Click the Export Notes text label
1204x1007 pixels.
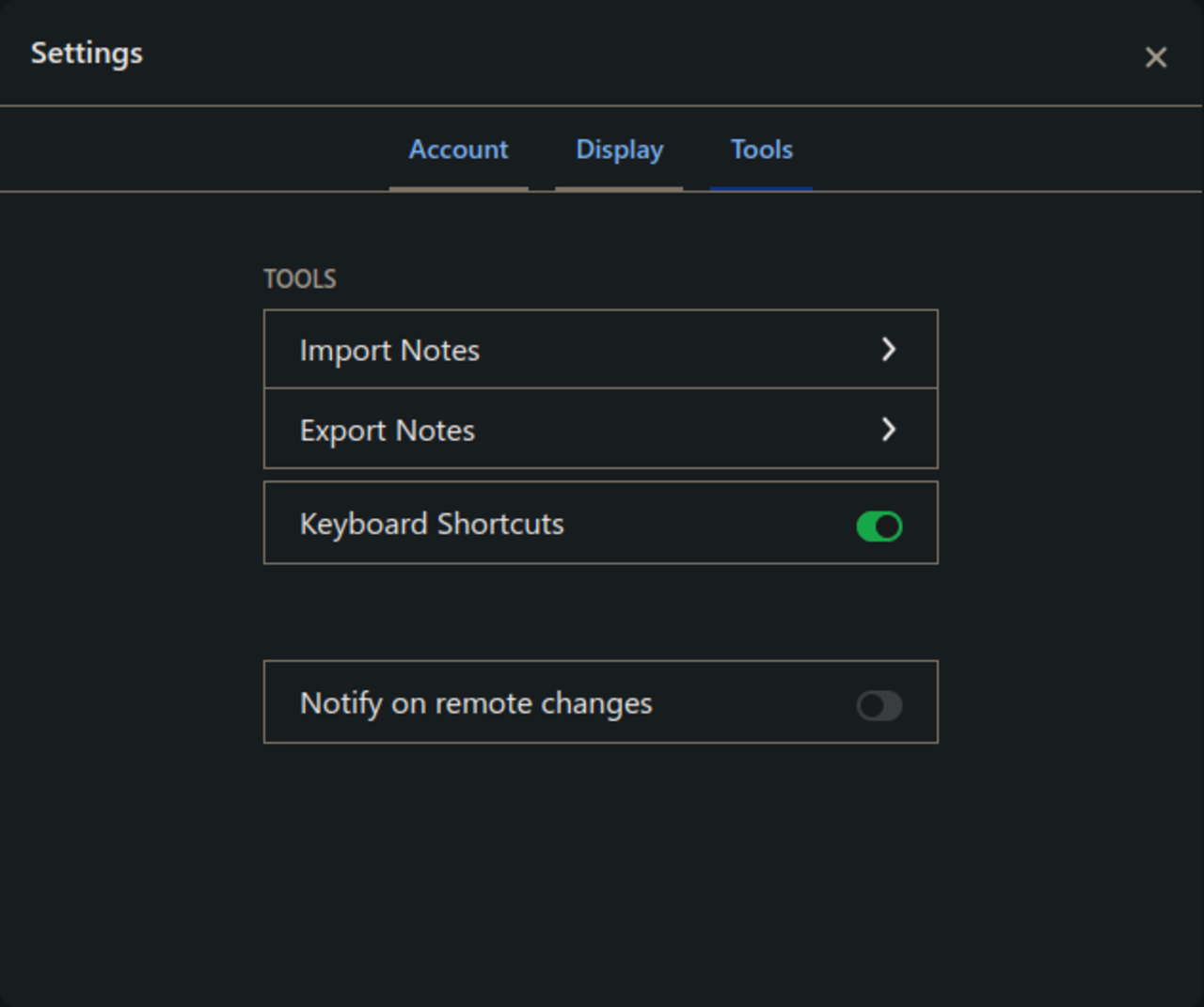[x=387, y=431]
